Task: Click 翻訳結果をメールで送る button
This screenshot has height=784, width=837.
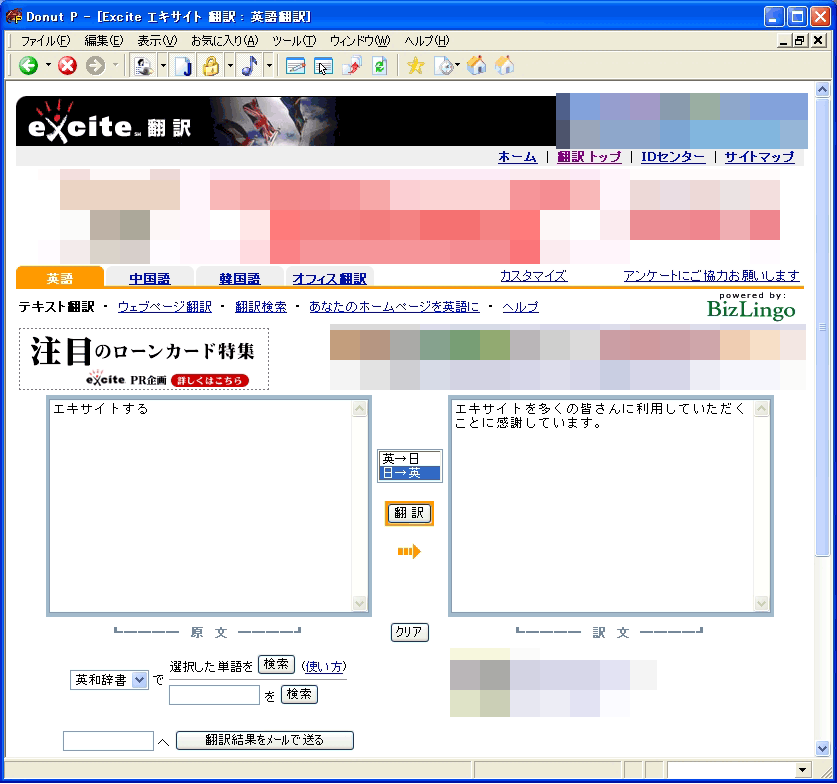Action: [265, 740]
